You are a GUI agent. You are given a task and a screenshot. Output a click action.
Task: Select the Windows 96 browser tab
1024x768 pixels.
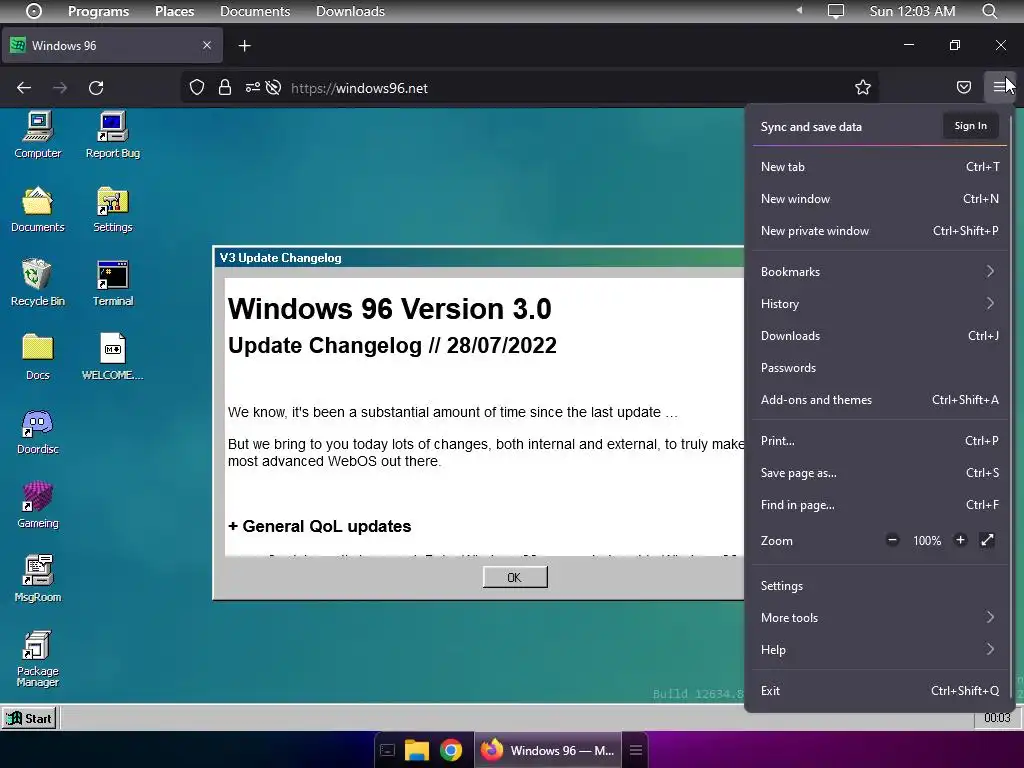[112, 46]
